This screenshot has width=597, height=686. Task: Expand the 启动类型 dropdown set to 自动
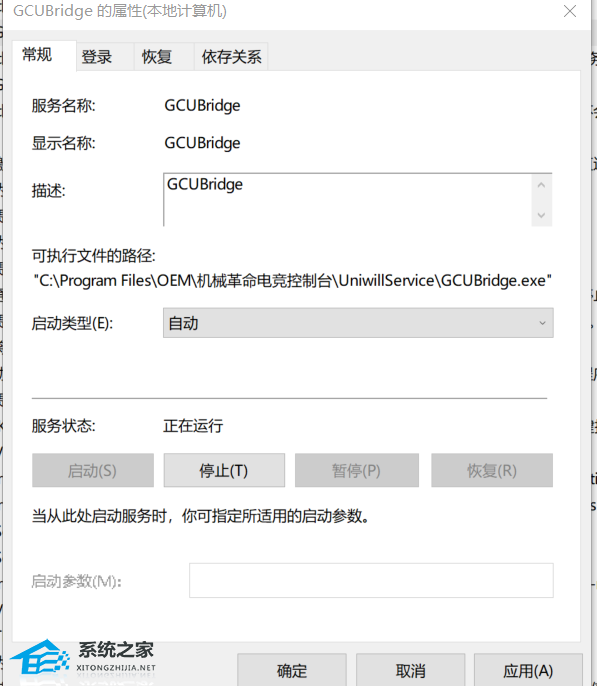pos(358,323)
